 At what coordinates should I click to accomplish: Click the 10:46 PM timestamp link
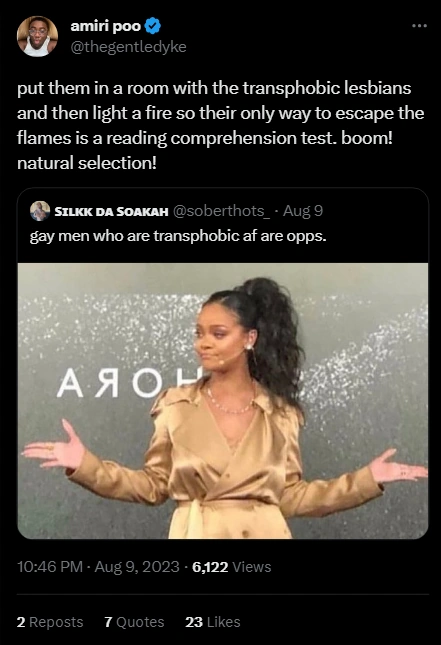pyautogui.click(x=50, y=567)
